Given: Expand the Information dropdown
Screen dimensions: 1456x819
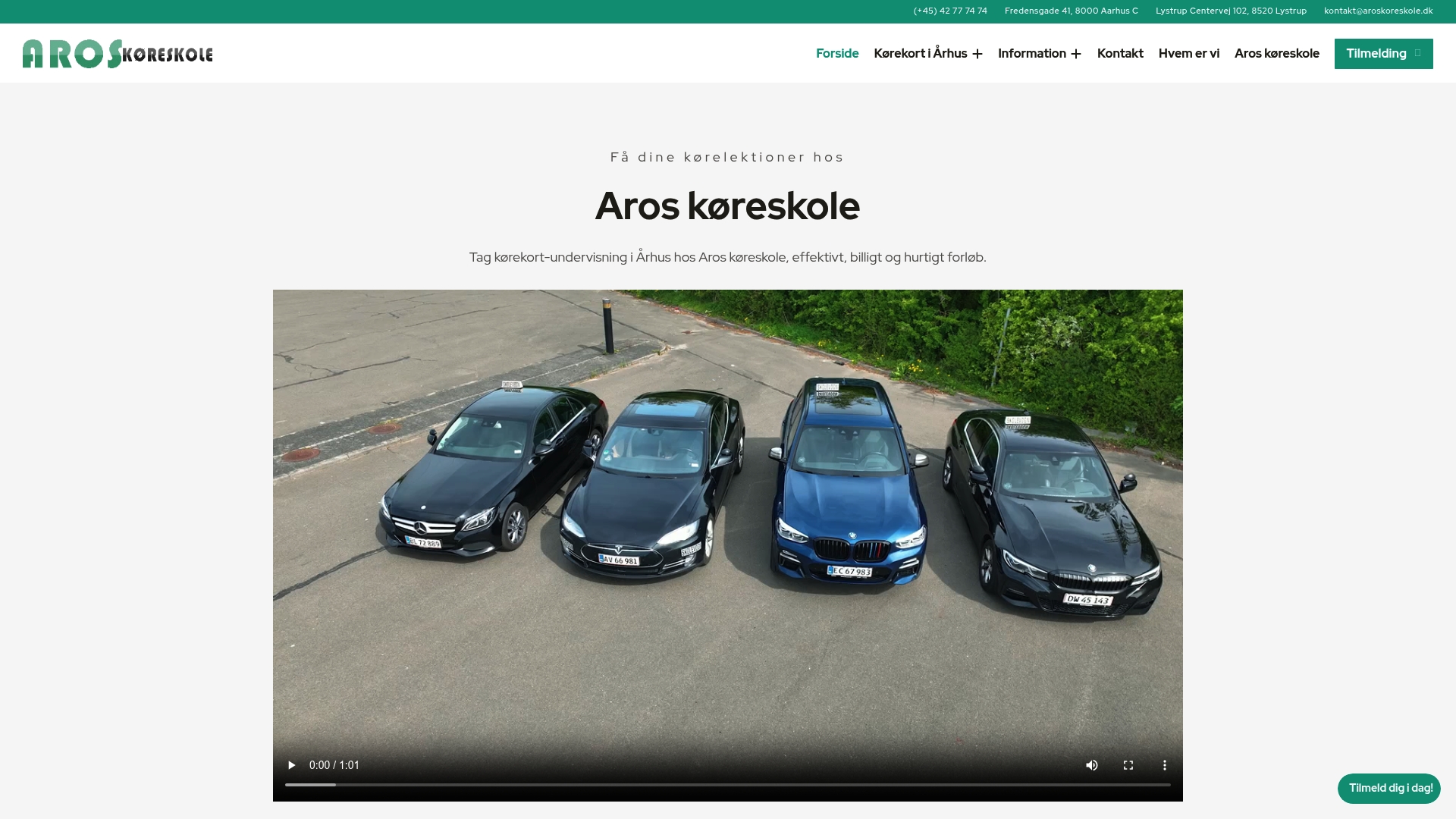Looking at the screenshot, I should click(1040, 53).
